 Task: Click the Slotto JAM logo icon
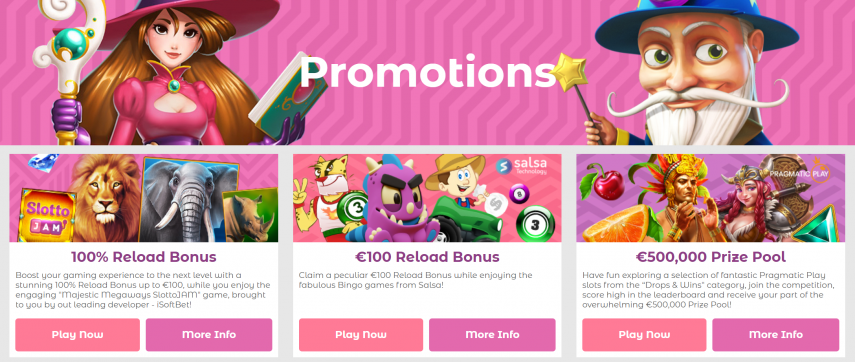(x=47, y=216)
